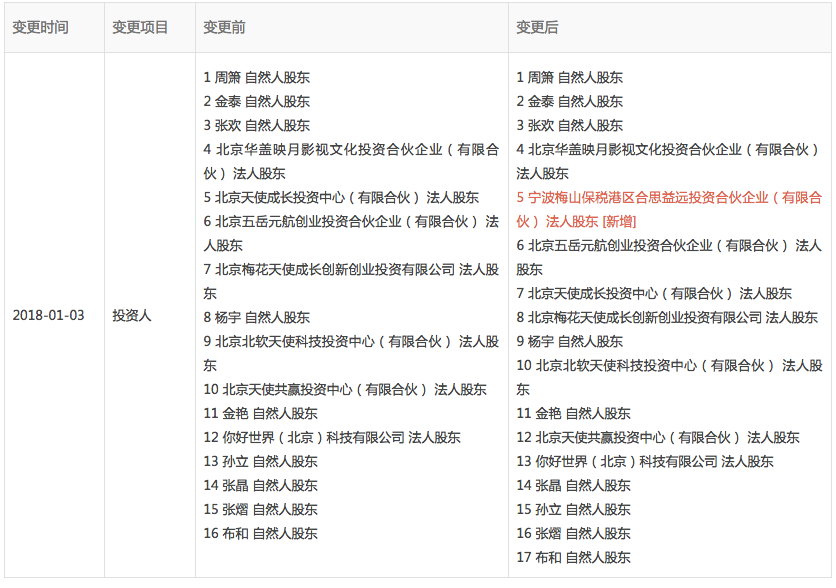Click '5 北京天使成长投资中心' entry in 变更前
Image resolution: width=836 pixels, height=588 pixels.
[341, 197]
